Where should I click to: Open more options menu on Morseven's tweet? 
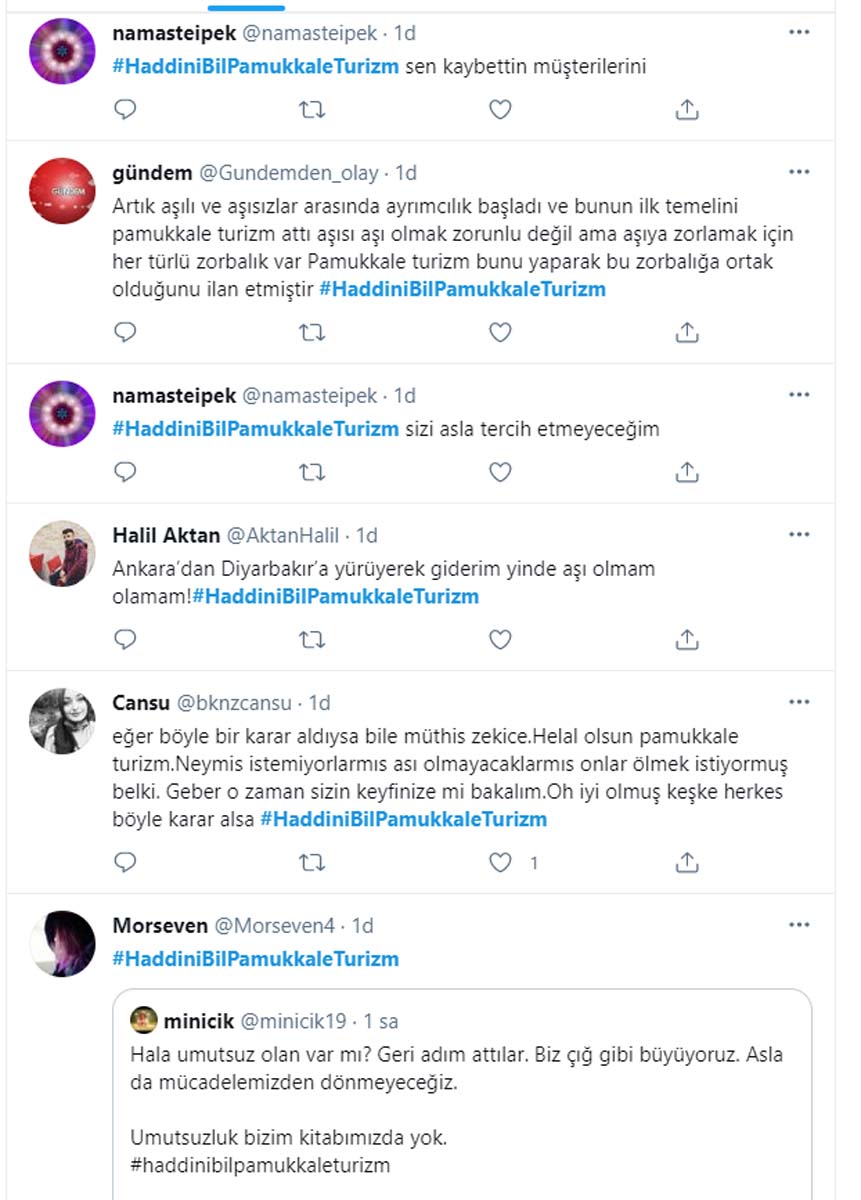point(798,922)
